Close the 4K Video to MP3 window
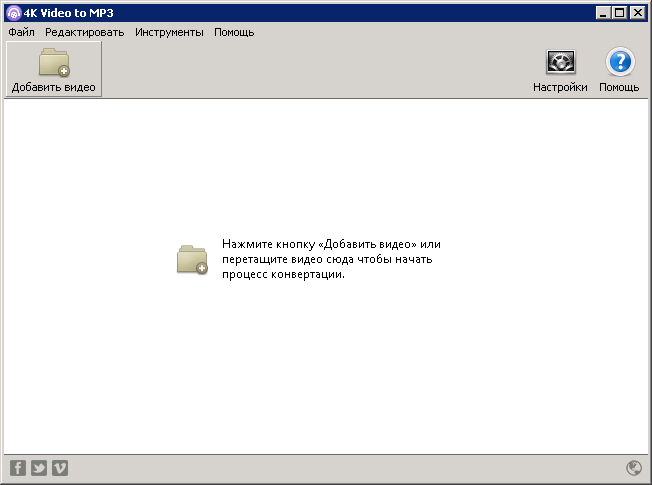The image size is (652, 485). pos(637,13)
